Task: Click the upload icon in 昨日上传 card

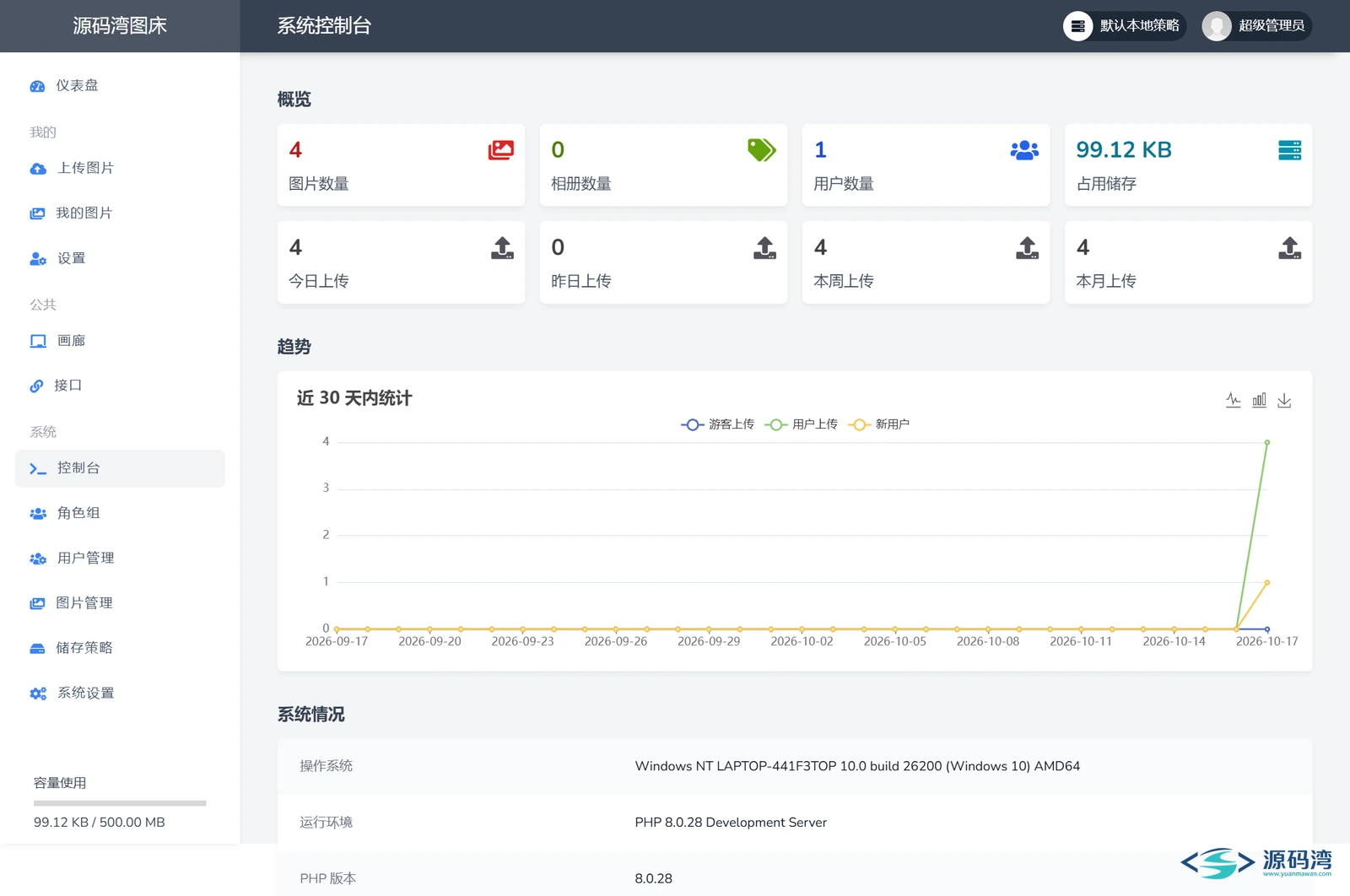Action: [764, 248]
